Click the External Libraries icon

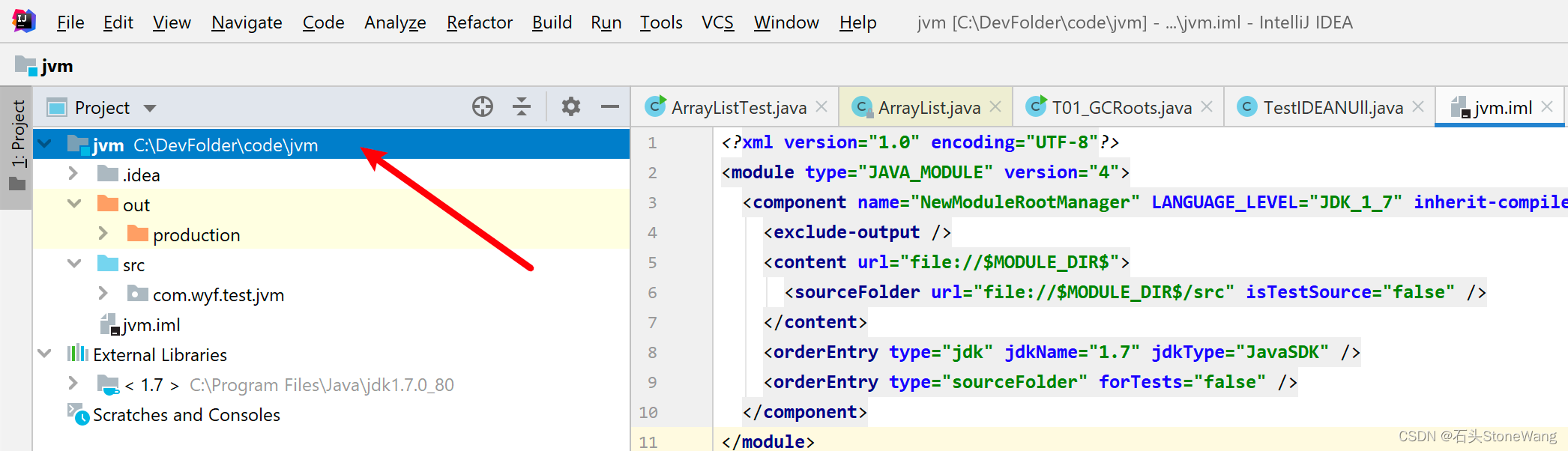tap(78, 354)
